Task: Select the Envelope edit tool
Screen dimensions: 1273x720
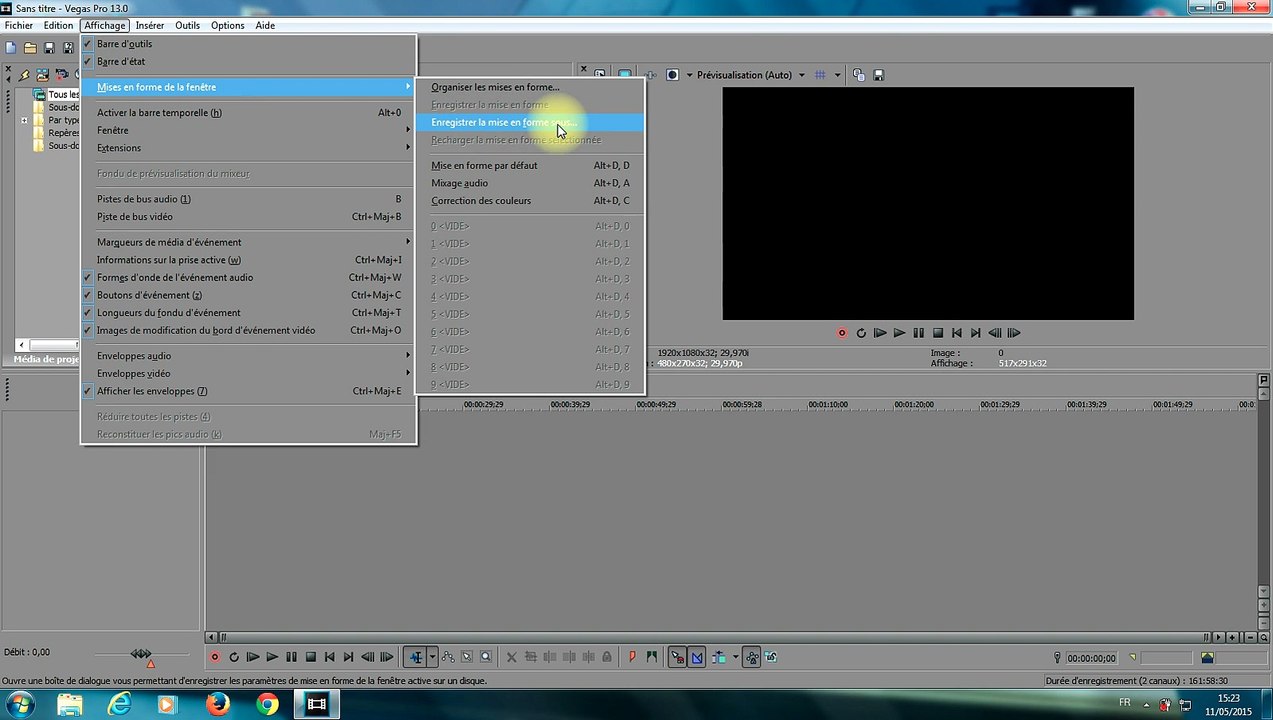Action: coord(448,657)
